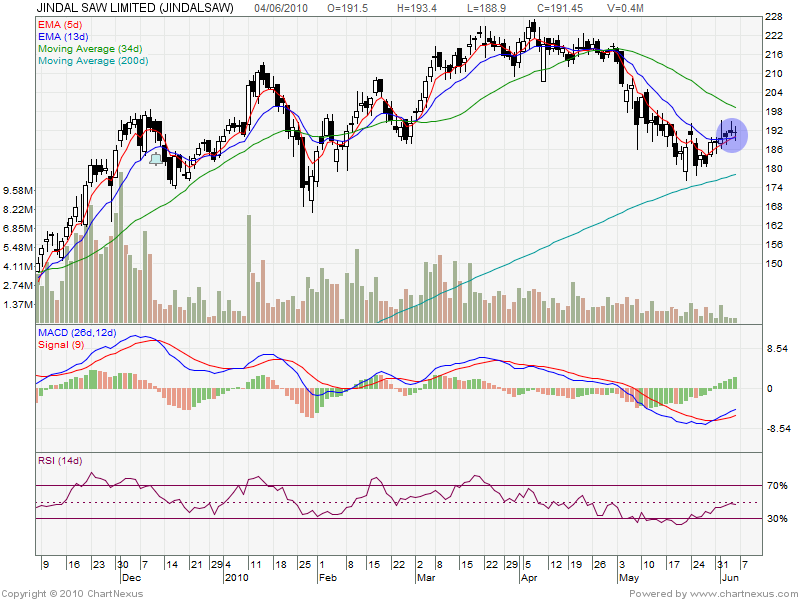
Task: Click the closing price C=191.45 in header
Action: coord(525,8)
